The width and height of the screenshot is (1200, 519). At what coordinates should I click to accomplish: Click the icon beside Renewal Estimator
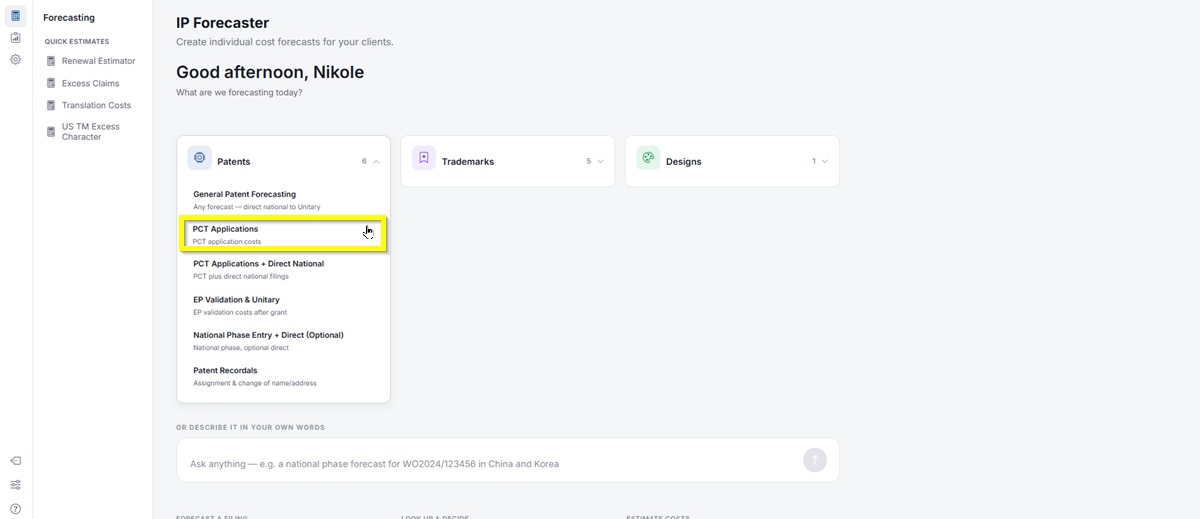coord(51,61)
